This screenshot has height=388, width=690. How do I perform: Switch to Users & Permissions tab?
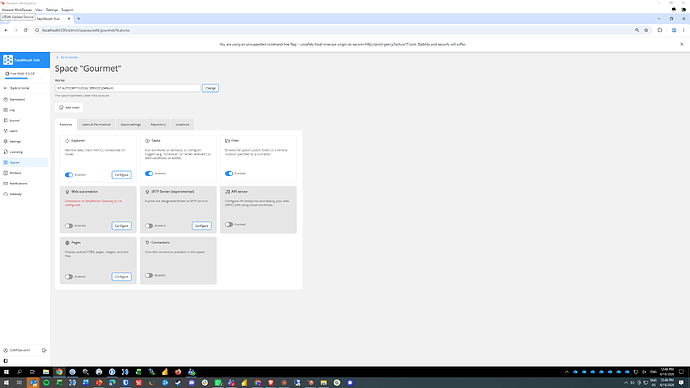coord(96,124)
